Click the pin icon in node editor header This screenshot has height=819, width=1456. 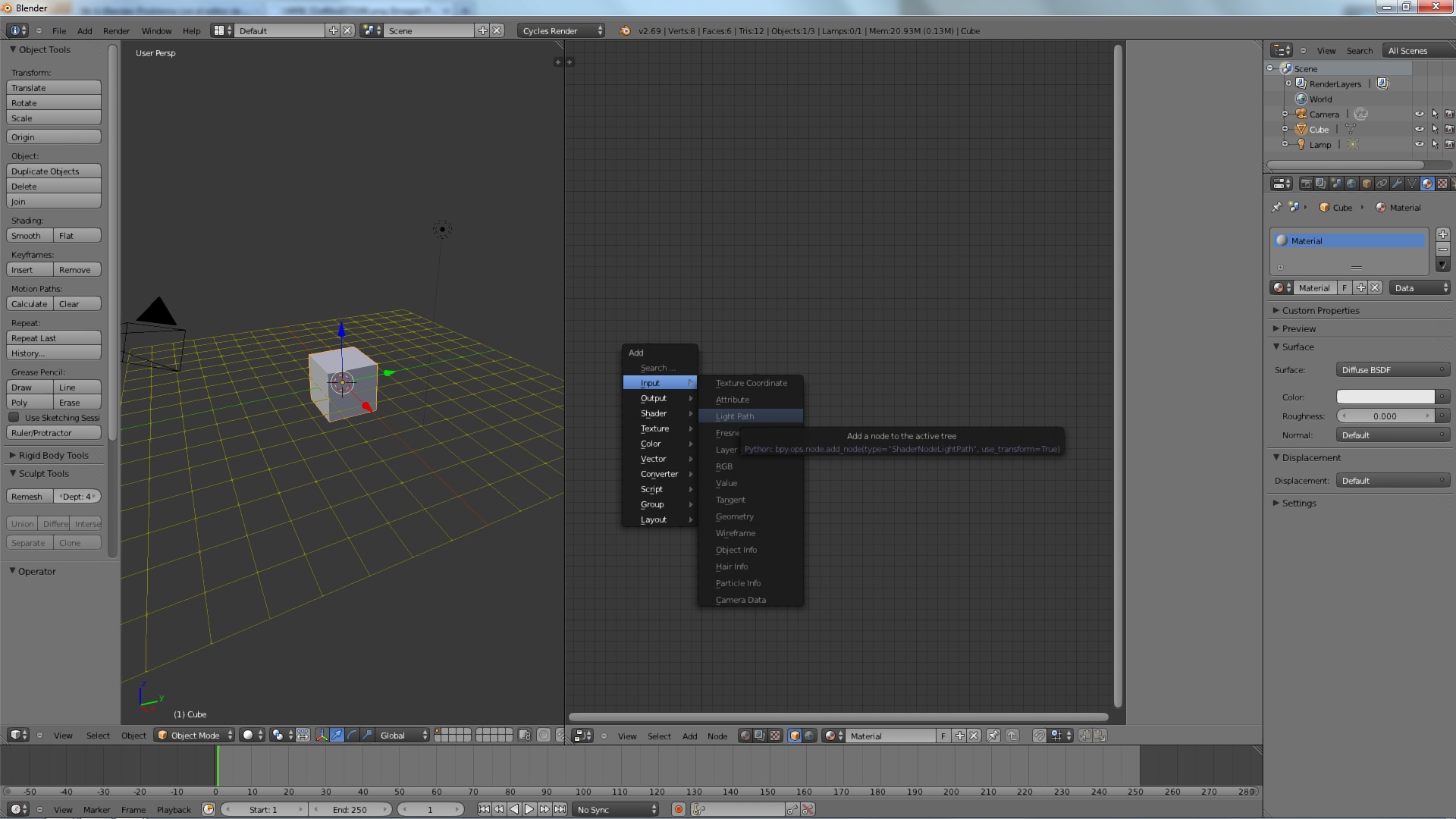click(993, 736)
